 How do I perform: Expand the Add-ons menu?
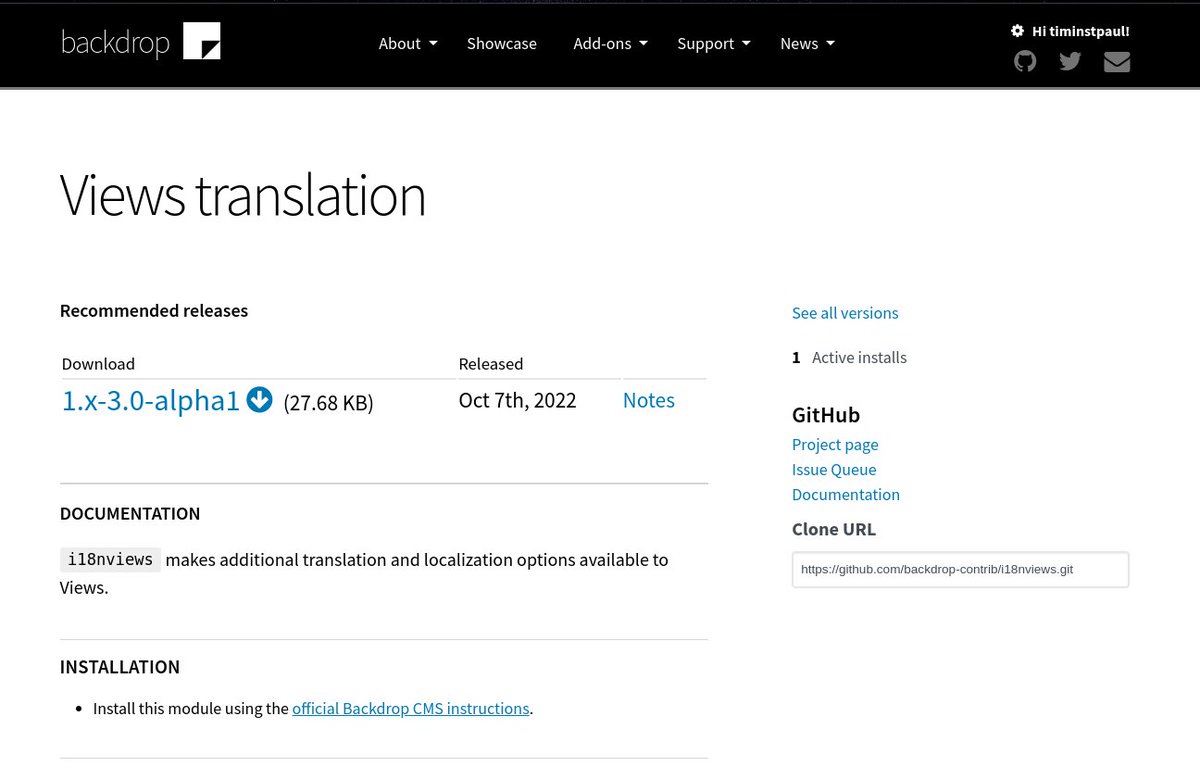point(610,43)
